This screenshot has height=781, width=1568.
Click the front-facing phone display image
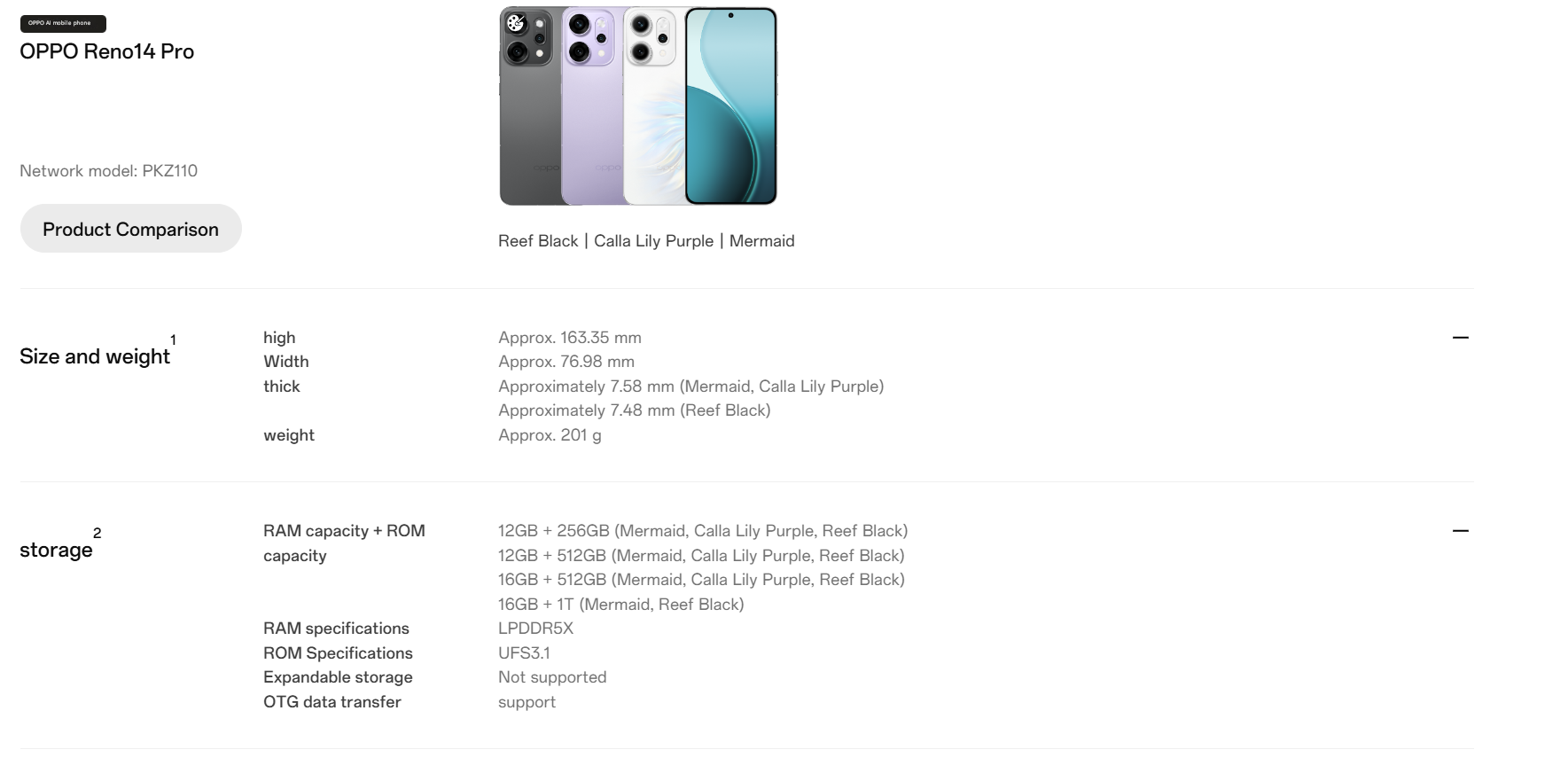tap(731, 106)
